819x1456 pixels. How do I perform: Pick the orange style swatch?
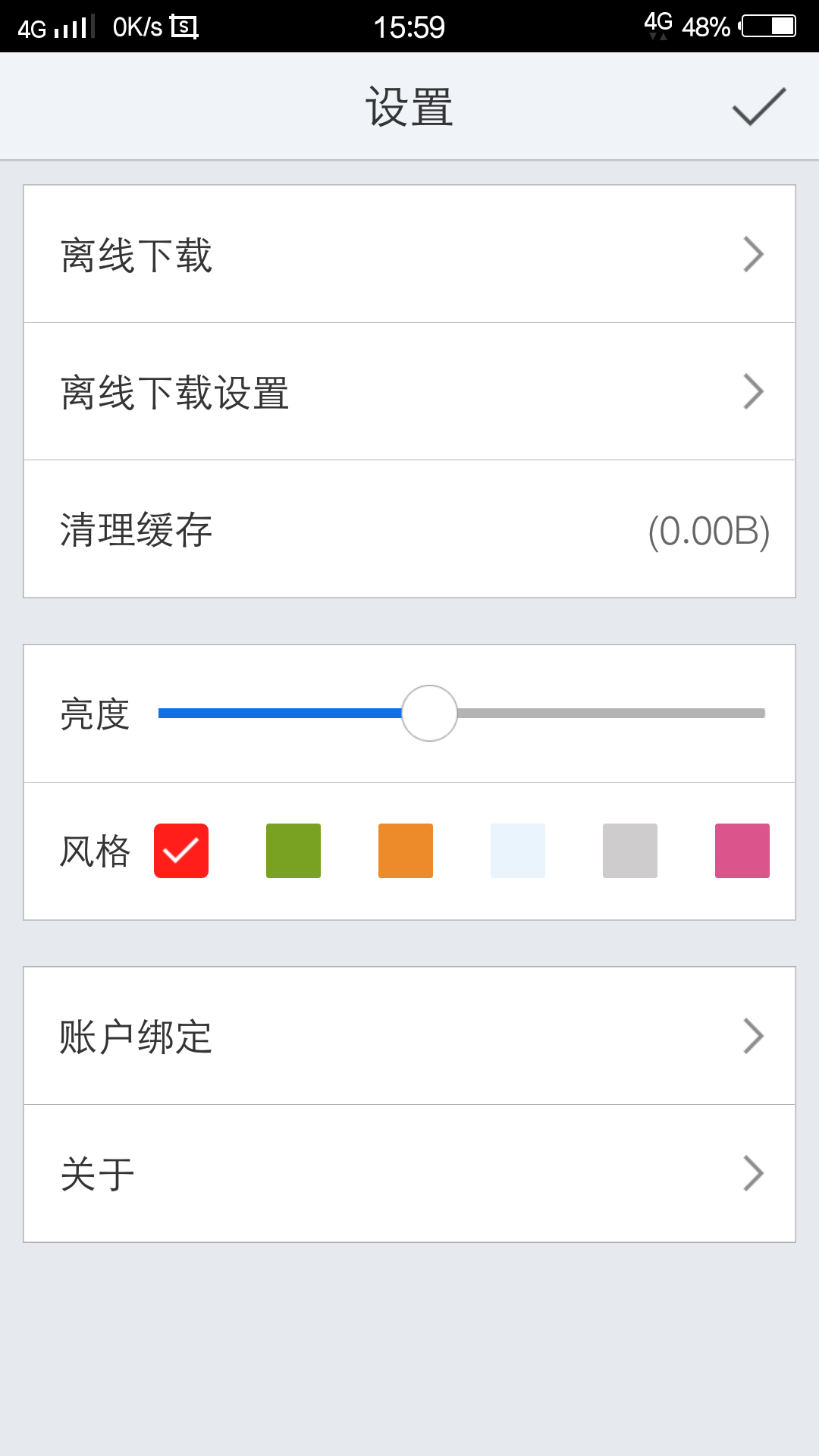pos(406,851)
